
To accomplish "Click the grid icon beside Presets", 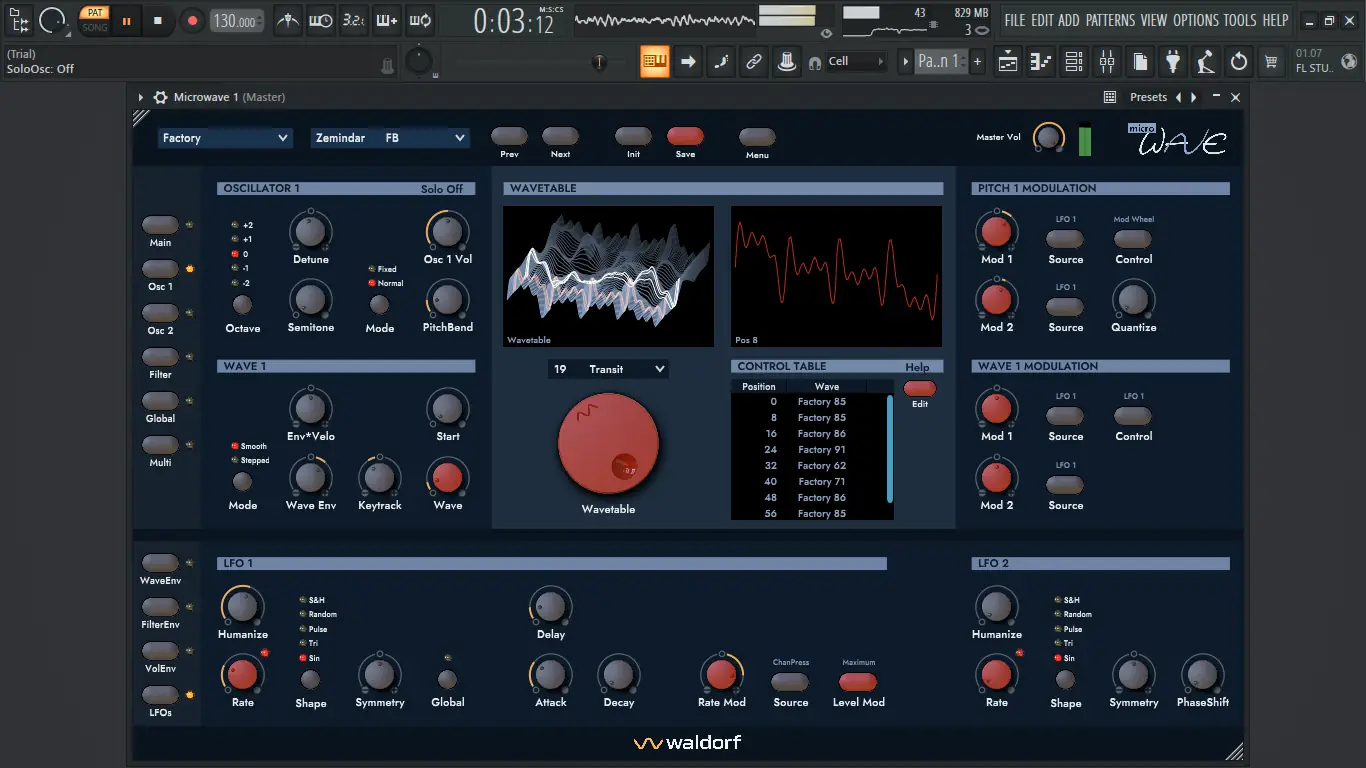I will [x=1110, y=97].
